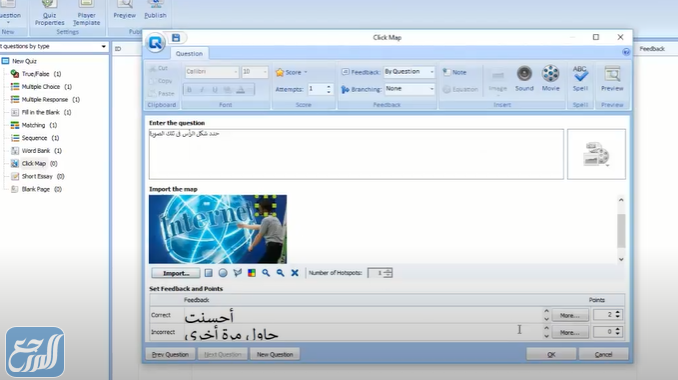The height and width of the screenshot is (380, 678).
Task: Select Multiple Choice in the question tree
Action: pos(41,87)
